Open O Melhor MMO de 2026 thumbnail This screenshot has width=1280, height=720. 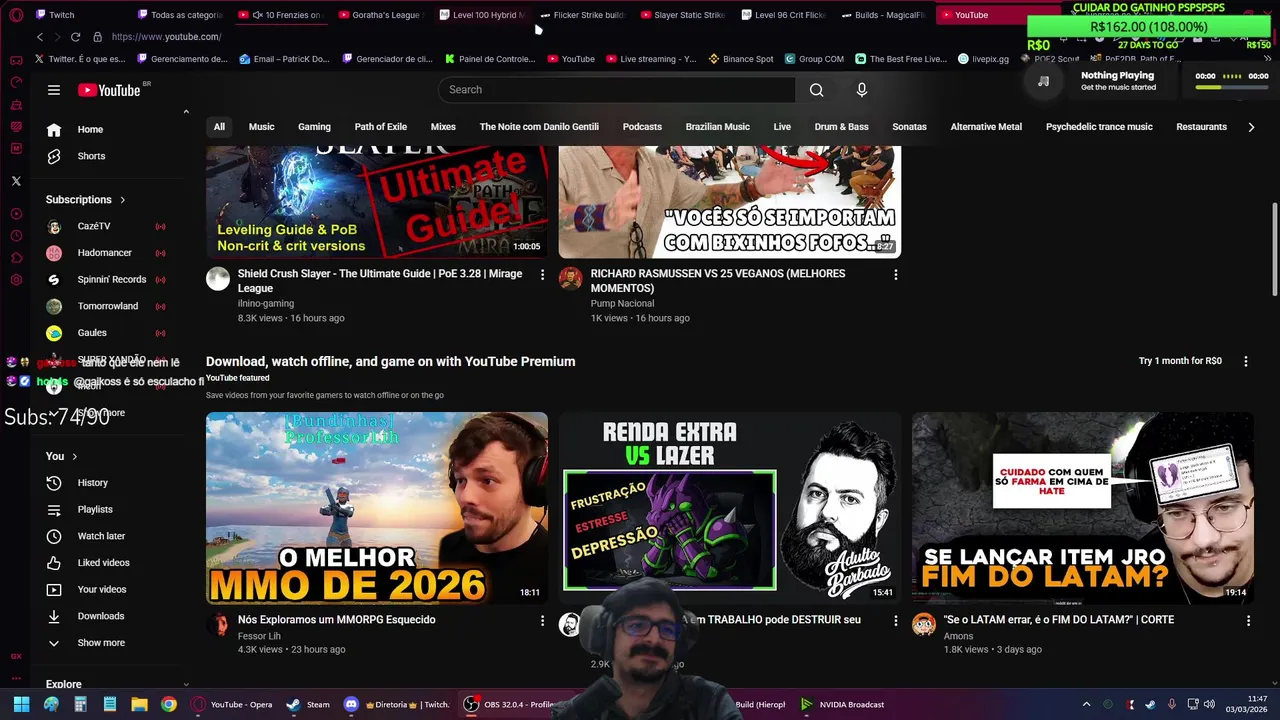377,508
